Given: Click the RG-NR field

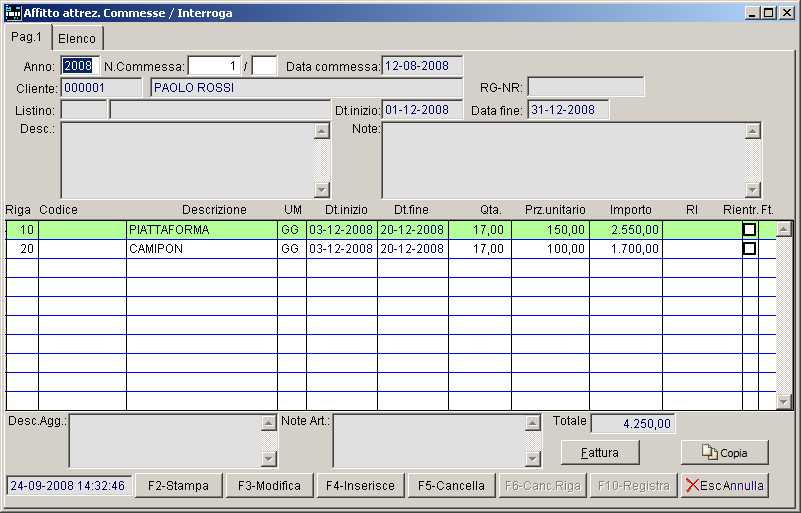Looking at the screenshot, I should pyautogui.click(x=585, y=87).
